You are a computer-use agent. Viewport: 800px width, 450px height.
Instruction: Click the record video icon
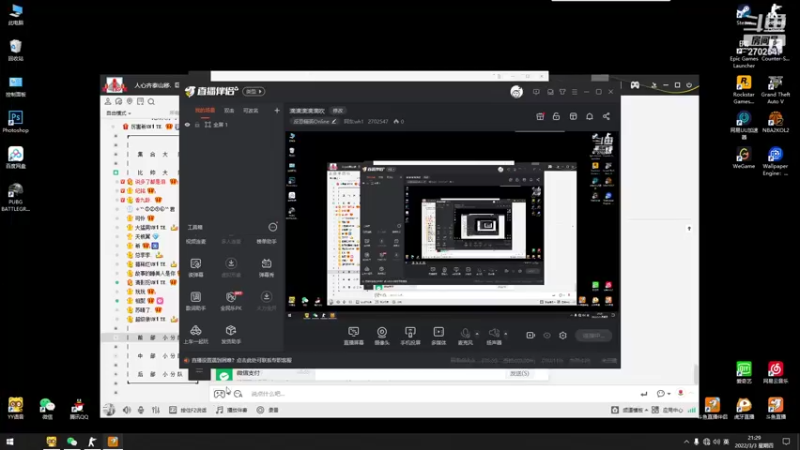(x=531, y=335)
